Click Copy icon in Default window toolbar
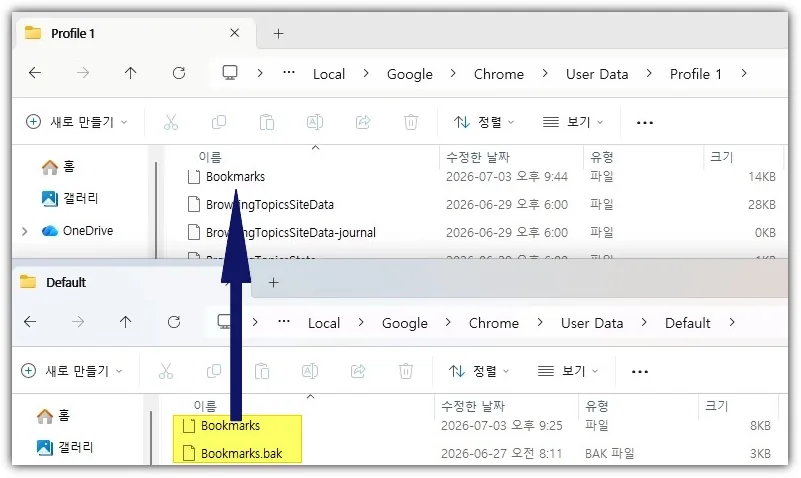The height and width of the screenshot is (478, 801). pyautogui.click(x=214, y=371)
